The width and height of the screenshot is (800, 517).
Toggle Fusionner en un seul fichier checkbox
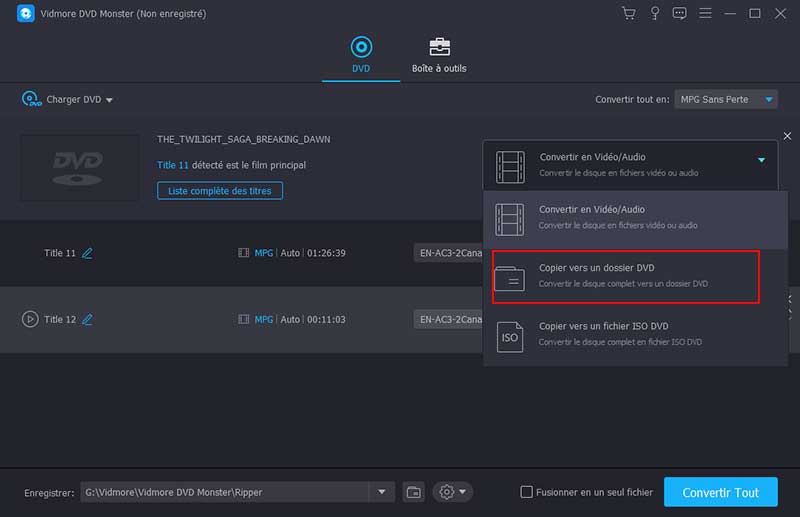click(x=526, y=492)
